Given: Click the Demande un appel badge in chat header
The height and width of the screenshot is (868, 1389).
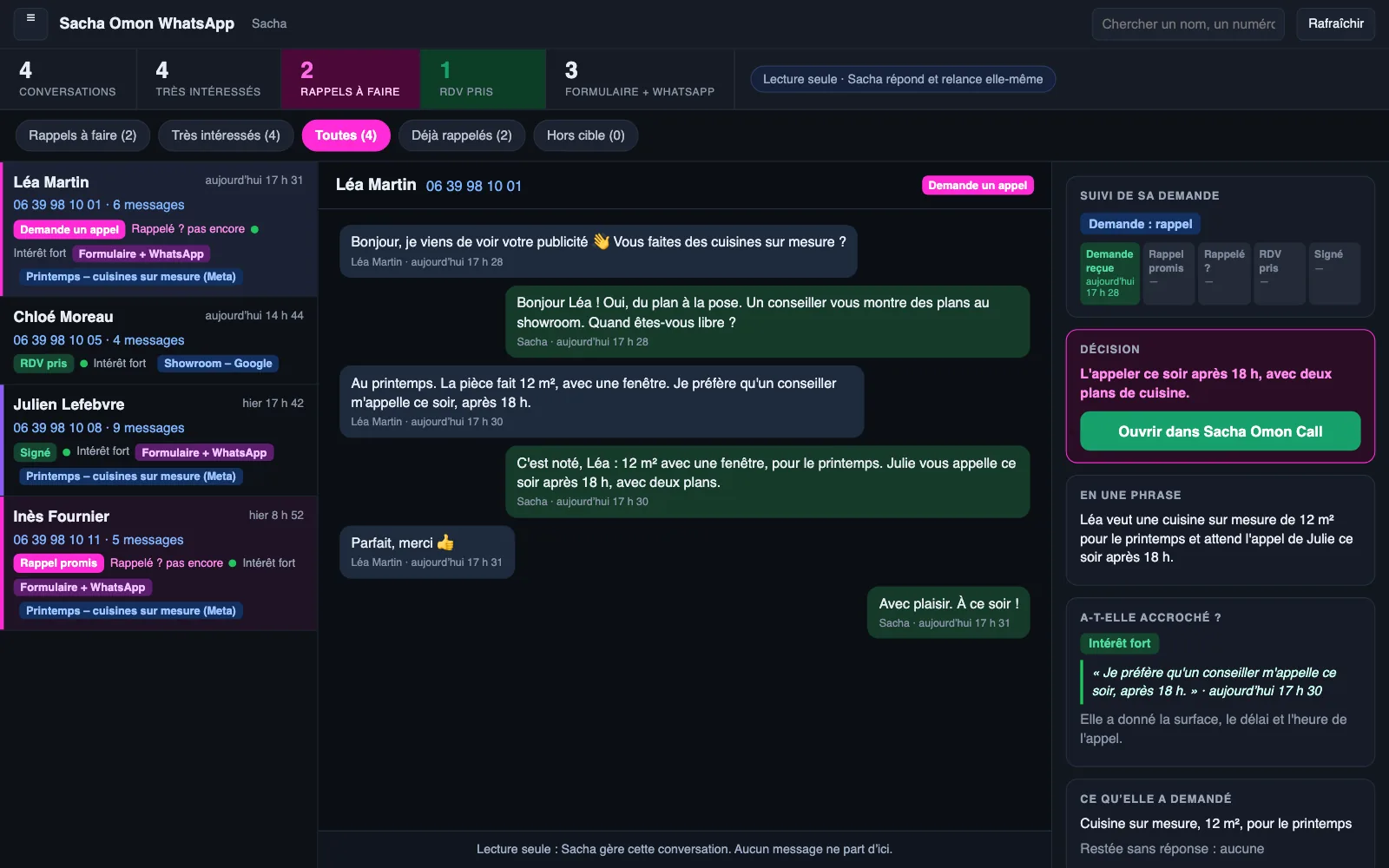Looking at the screenshot, I should point(978,185).
